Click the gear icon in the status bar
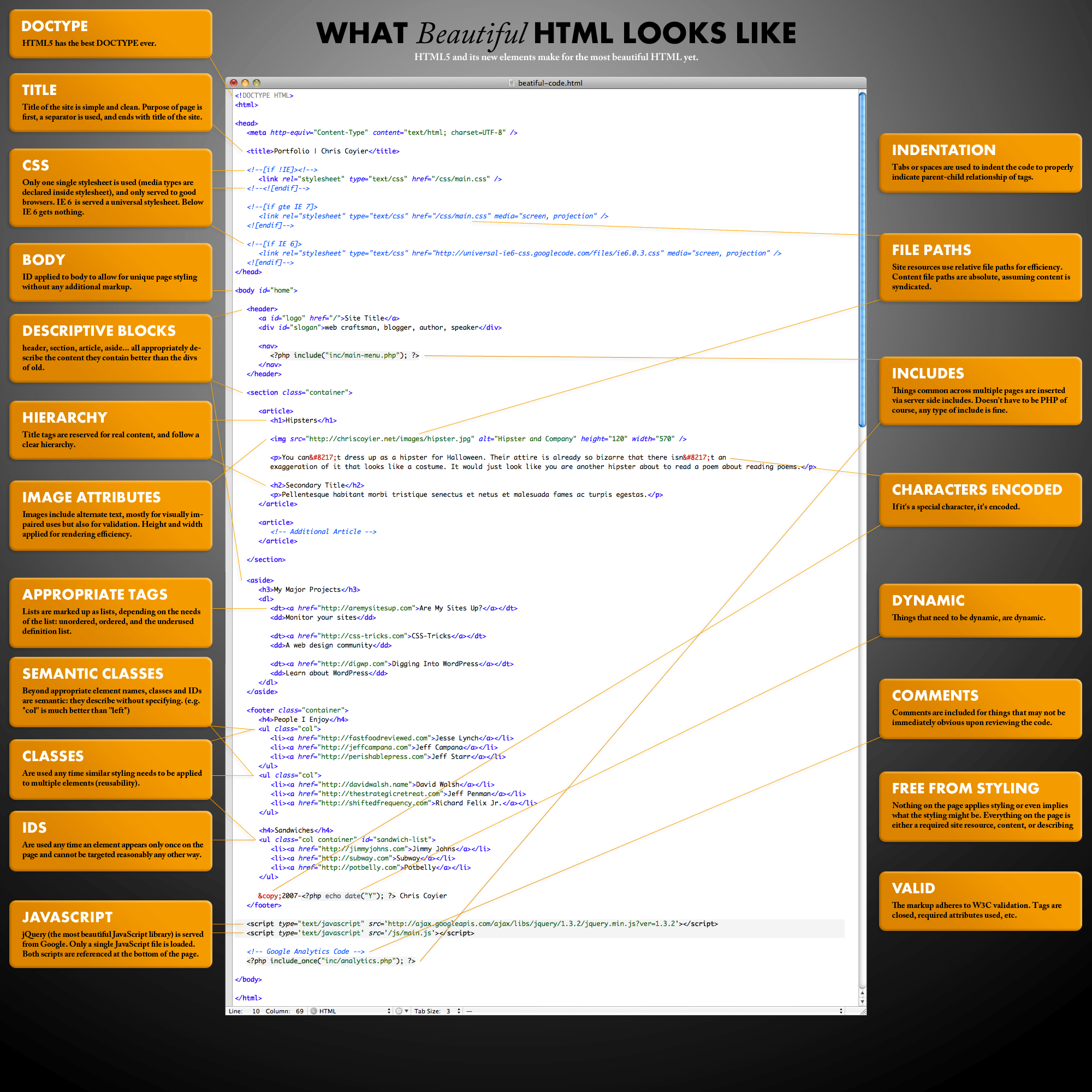 (x=398, y=1011)
